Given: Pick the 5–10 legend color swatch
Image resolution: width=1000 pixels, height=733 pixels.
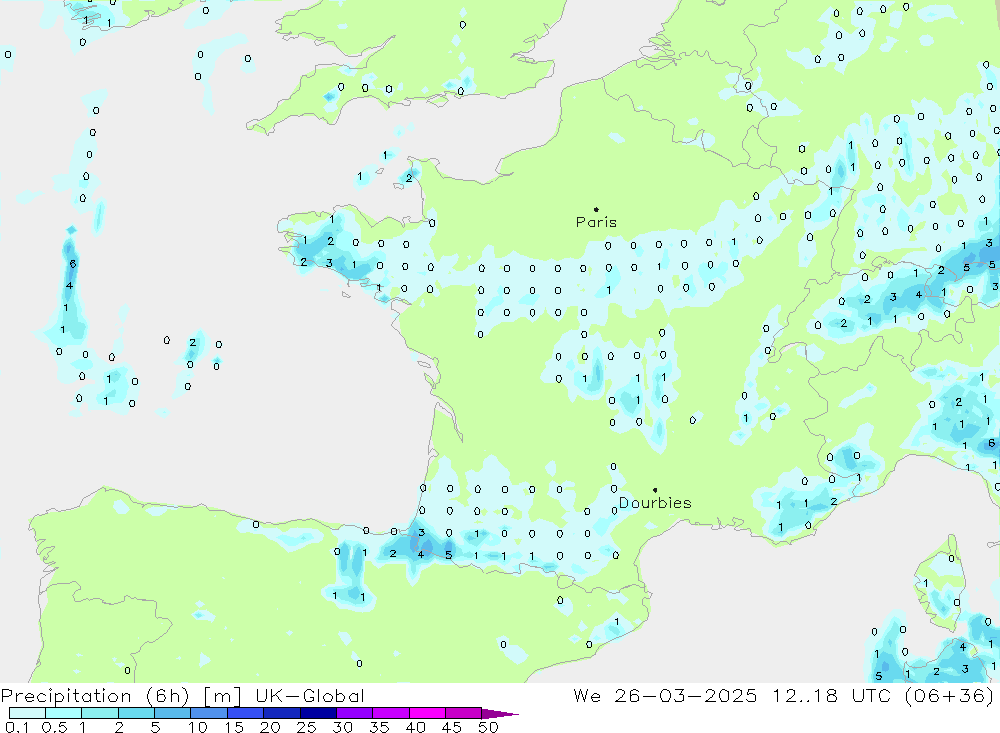Looking at the screenshot, I should point(173,713).
